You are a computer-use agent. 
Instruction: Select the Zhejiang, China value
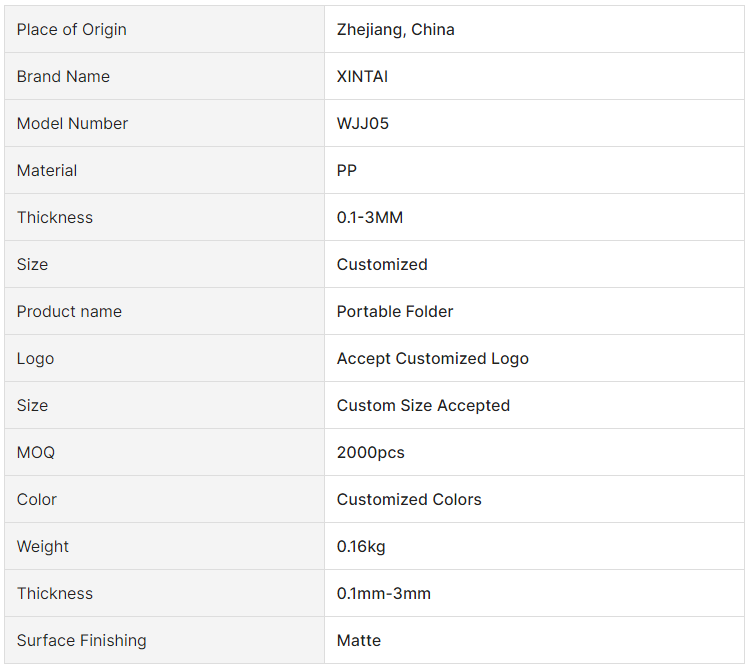point(396,30)
